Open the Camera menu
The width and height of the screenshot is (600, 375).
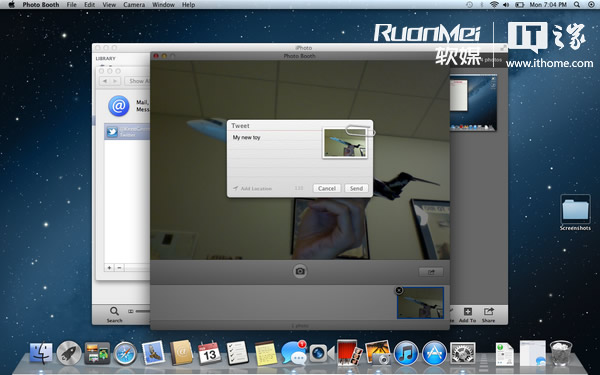click(134, 5)
